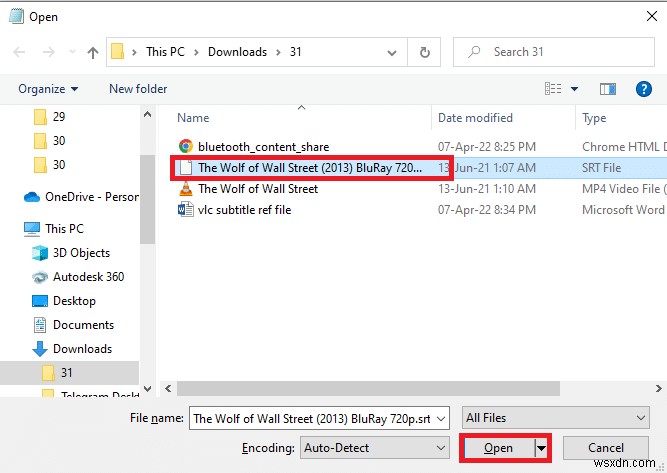Screen dimensions: 667x473
Task: Click the Cancel button
Action: (x=606, y=447)
